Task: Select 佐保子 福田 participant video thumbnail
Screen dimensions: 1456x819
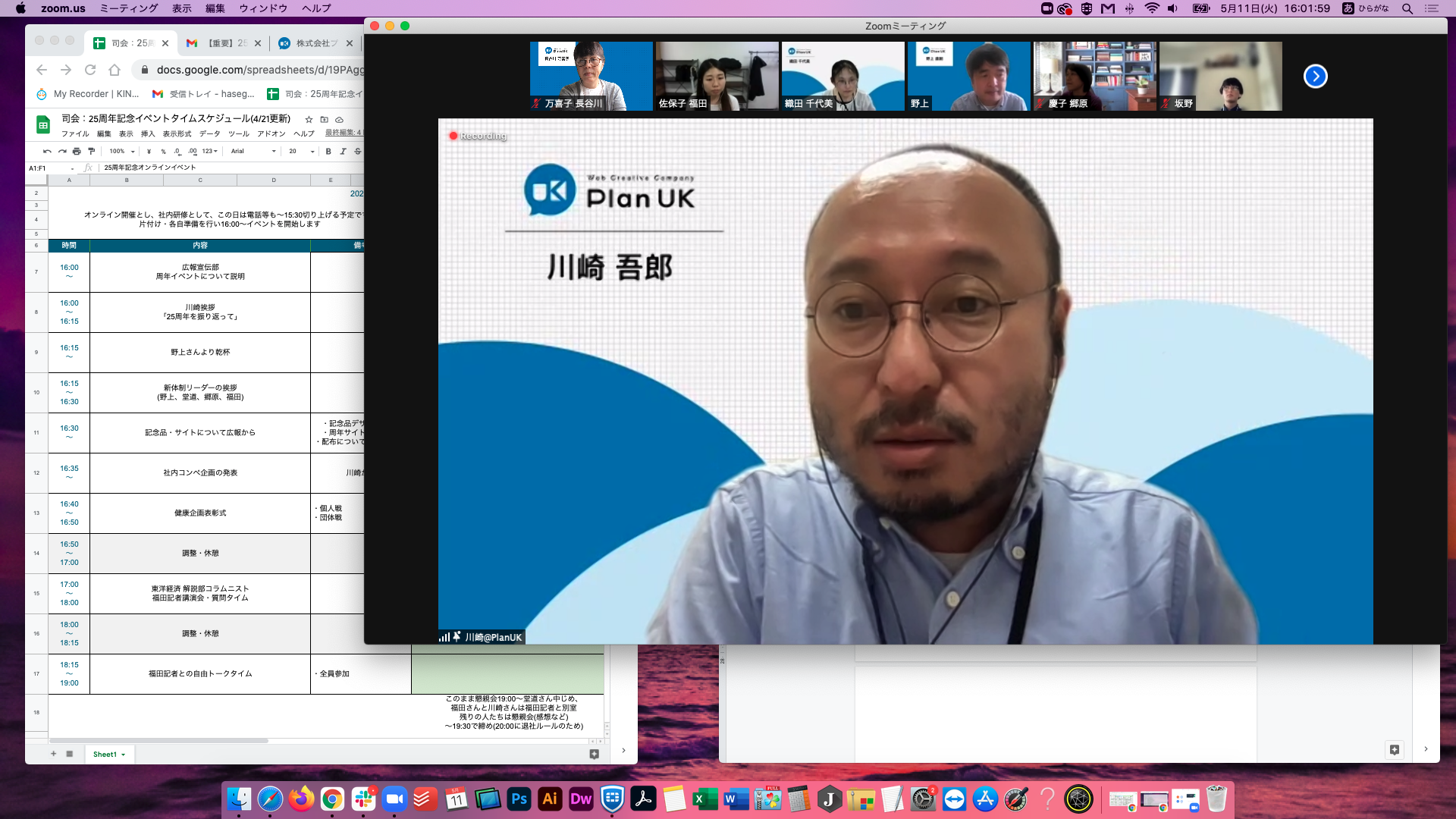Action: pyautogui.click(x=717, y=76)
